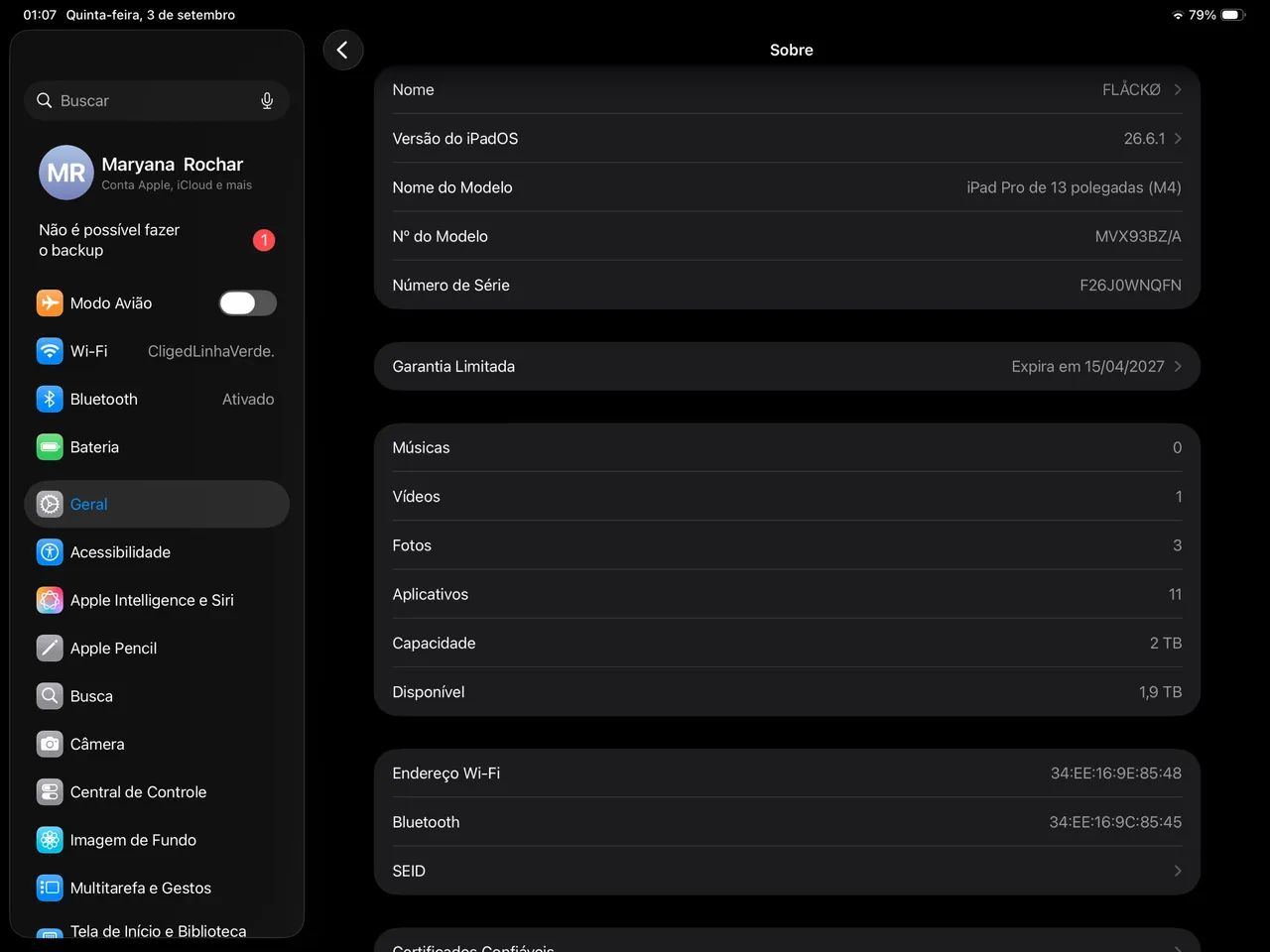The width and height of the screenshot is (1270, 952).
Task: Click the red backup notification badge
Action: pos(264,240)
